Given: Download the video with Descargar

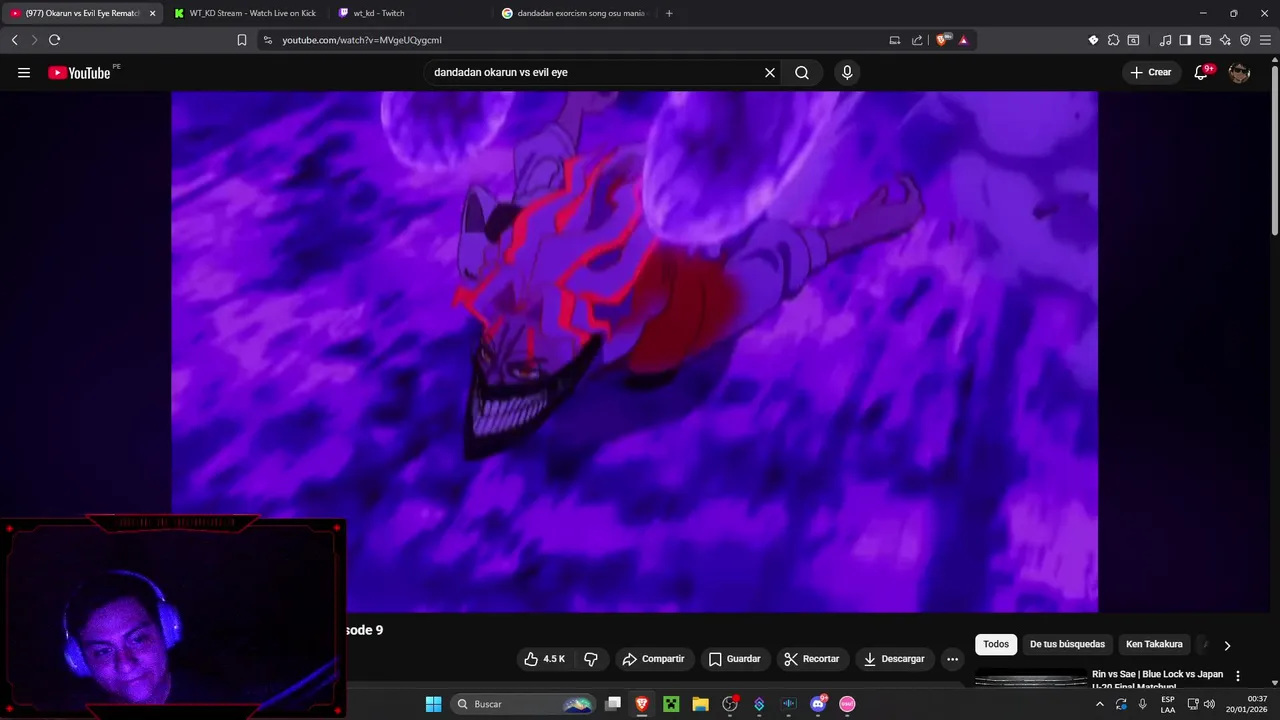Looking at the screenshot, I should (x=894, y=659).
